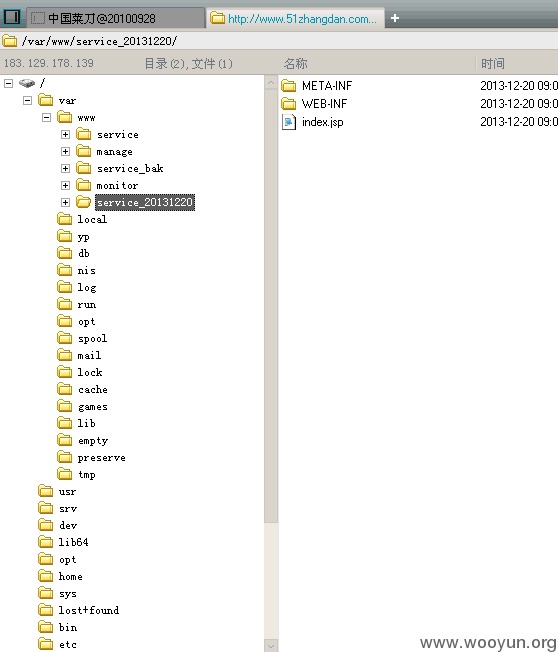Expand the service_20131220 folder node

click(65, 203)
